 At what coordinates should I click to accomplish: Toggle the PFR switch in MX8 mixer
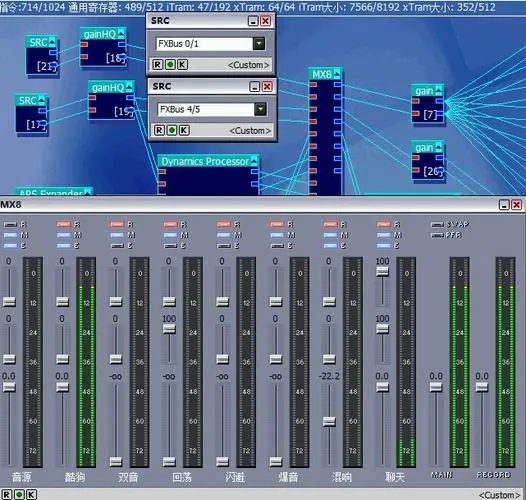coord(437,235)
